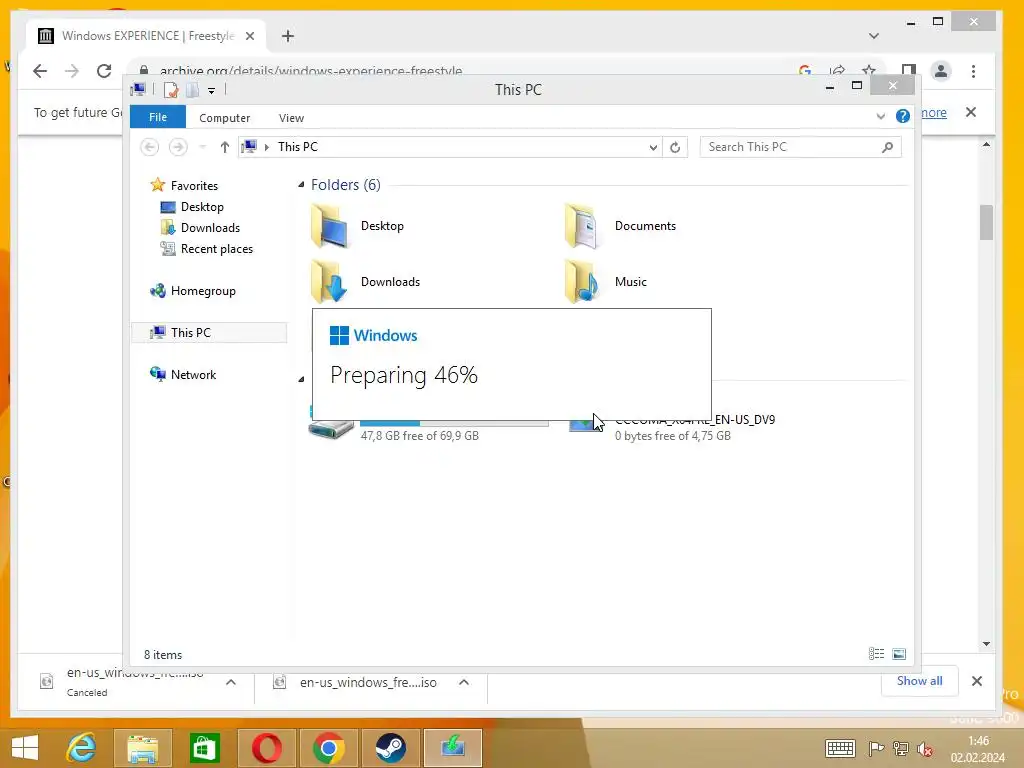Click the This PC icon in address bar

249,147
